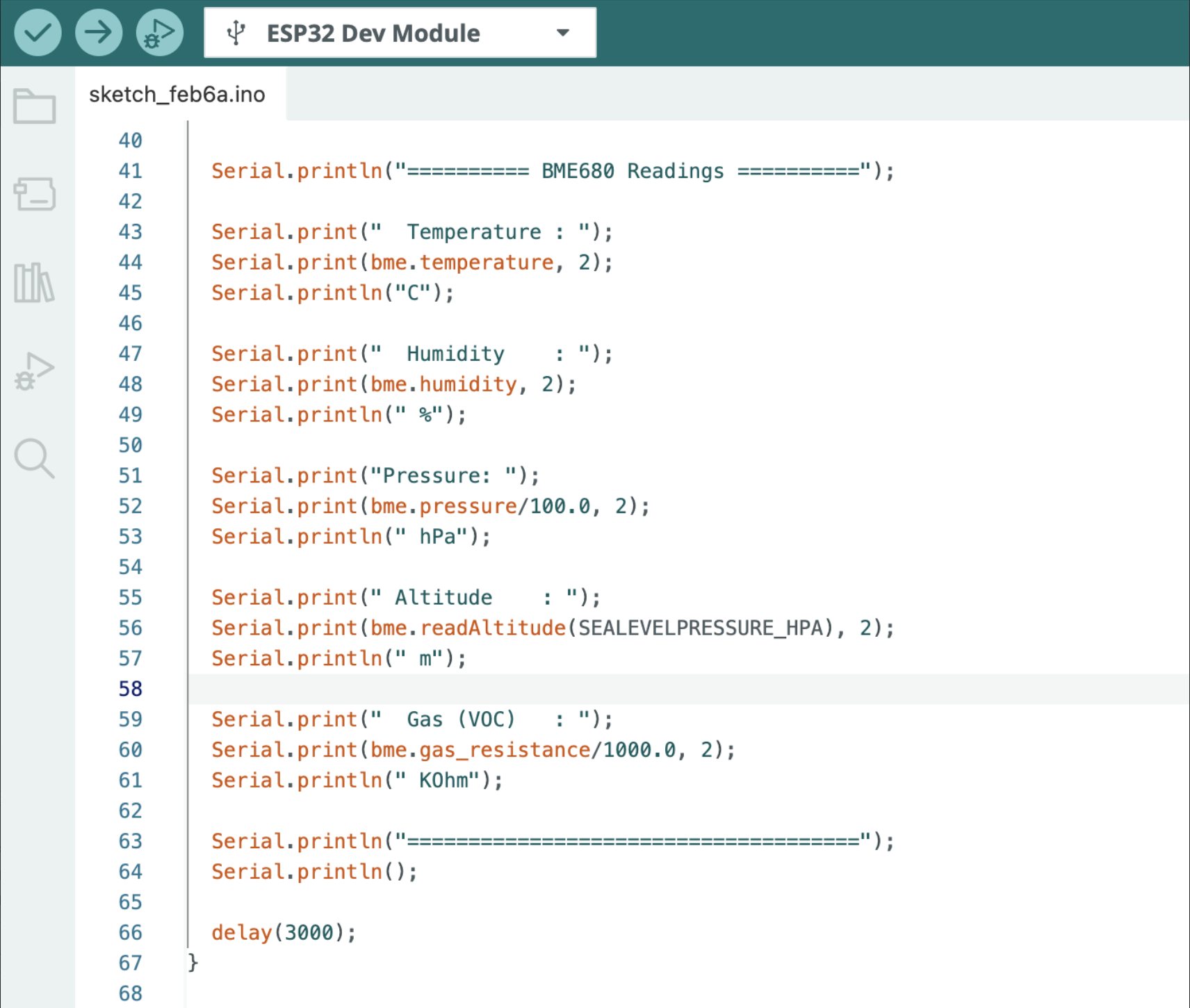Select the sketch_feb6a.ino tab
Screen dimensions: 1190x1008
click(x=176, y=94)
